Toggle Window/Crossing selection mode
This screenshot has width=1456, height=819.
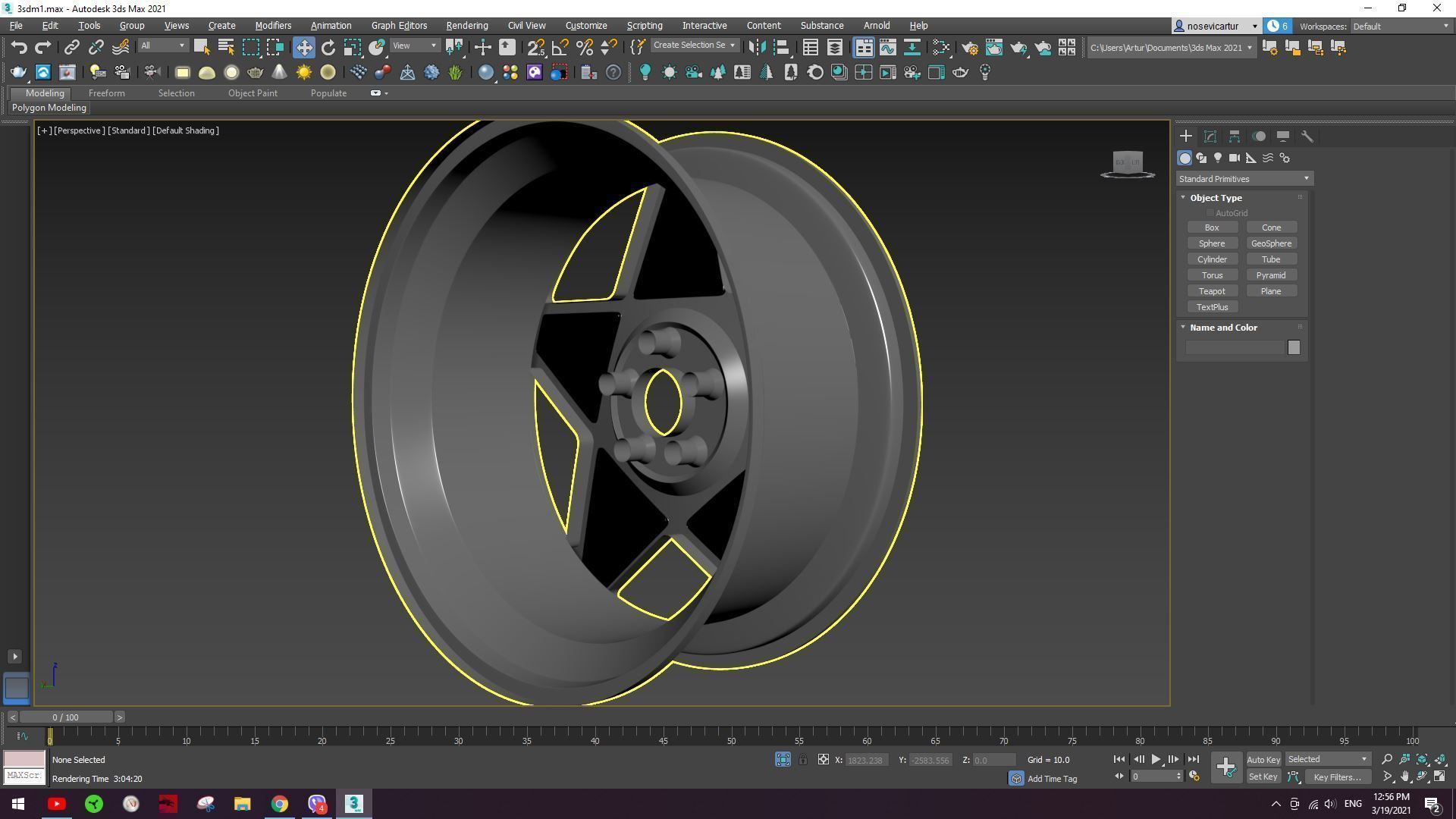tap(275, 47)
